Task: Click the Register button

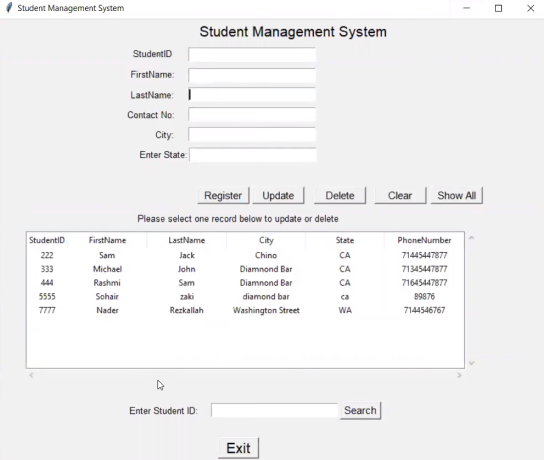Action: tap(223, 196)
